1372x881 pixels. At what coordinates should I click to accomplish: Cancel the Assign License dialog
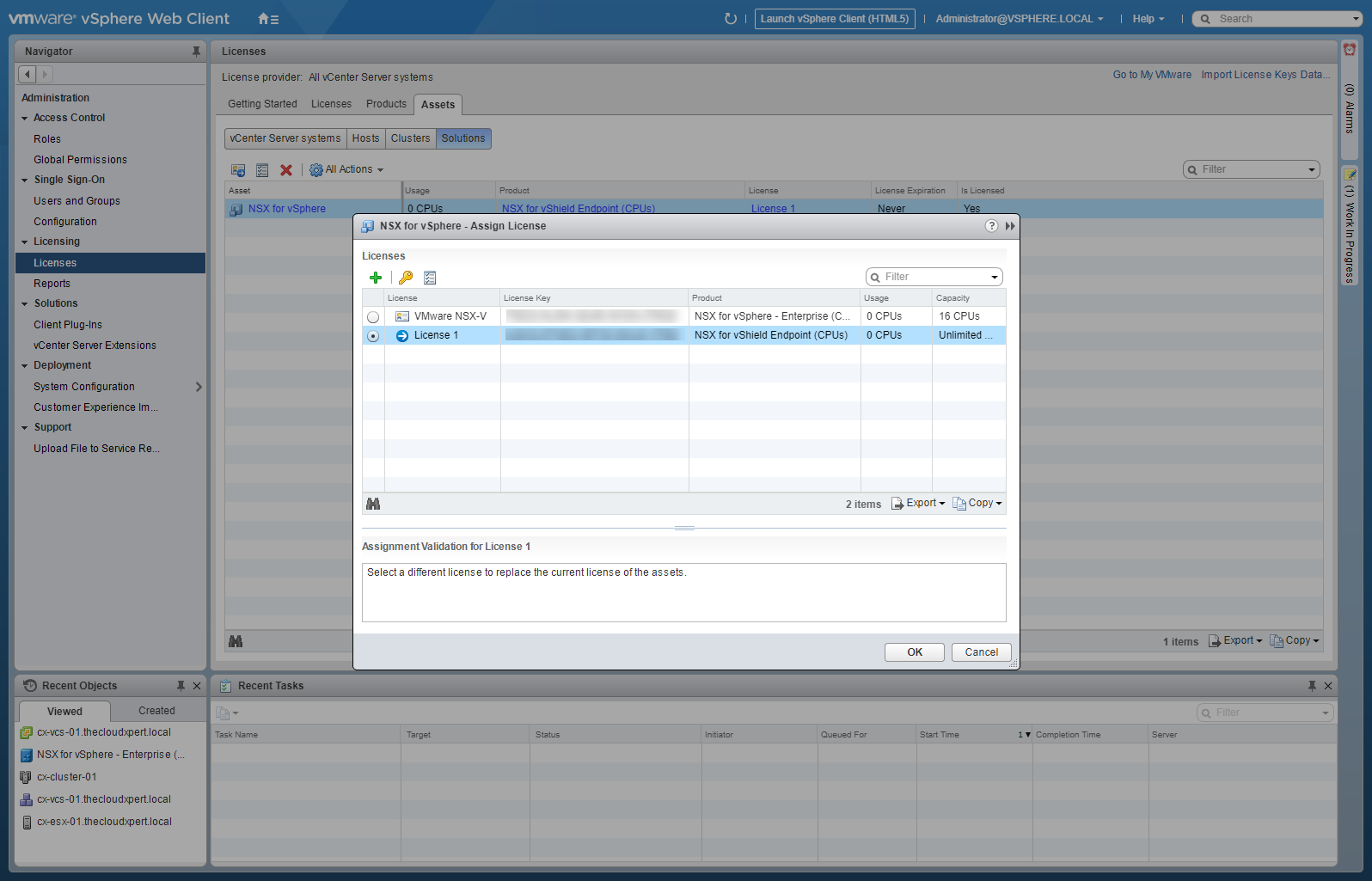click(981, 652)
